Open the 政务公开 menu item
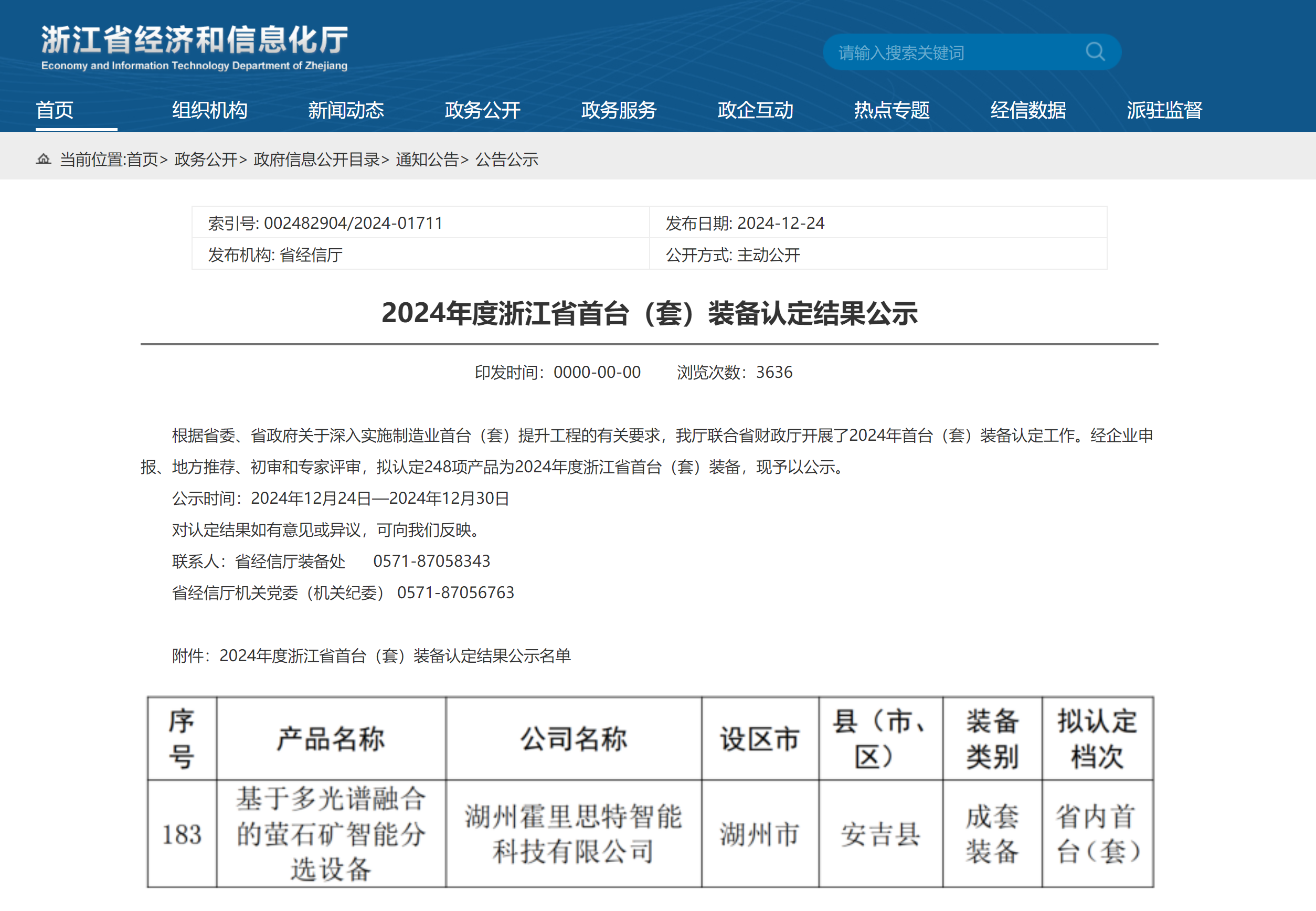This screenshot has height=911, width=1316. [x=482, y=110]
